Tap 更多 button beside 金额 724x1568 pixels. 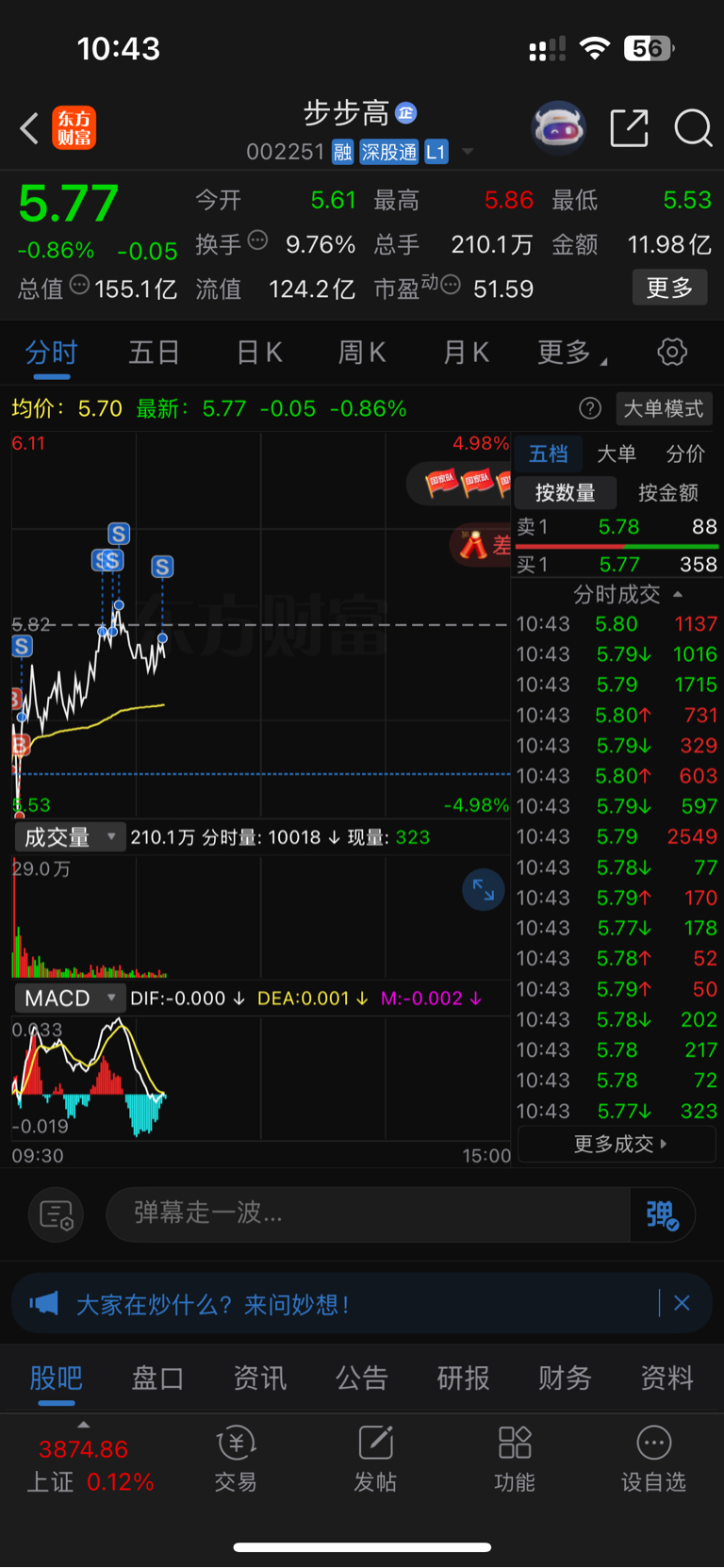pyautogui.click(x=669, y=288)
